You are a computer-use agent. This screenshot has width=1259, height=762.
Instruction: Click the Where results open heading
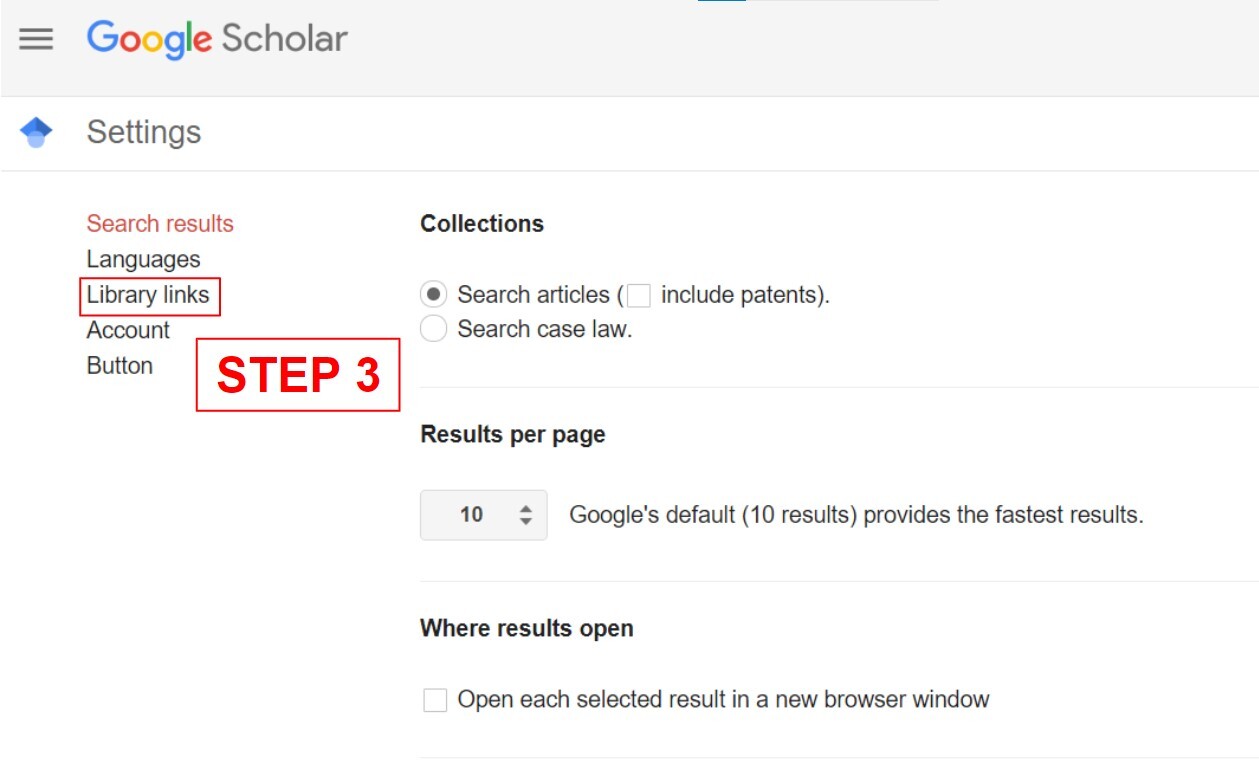point(527,629)
